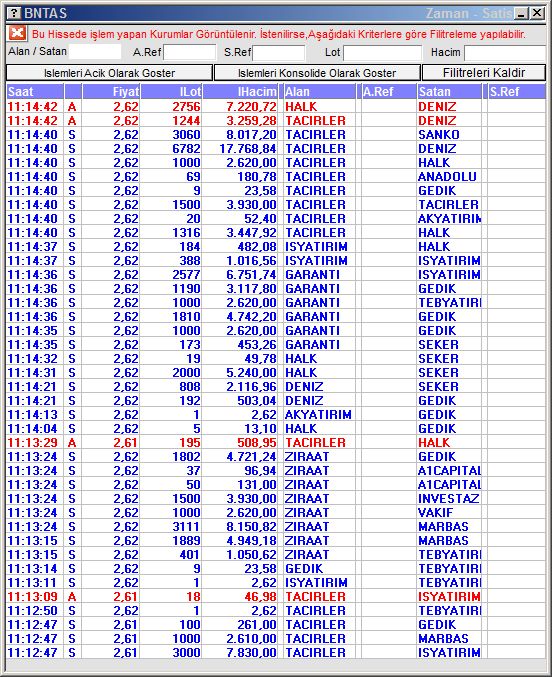
Task: Select seller AKYATIRIM cell
Action: point(449,218)
